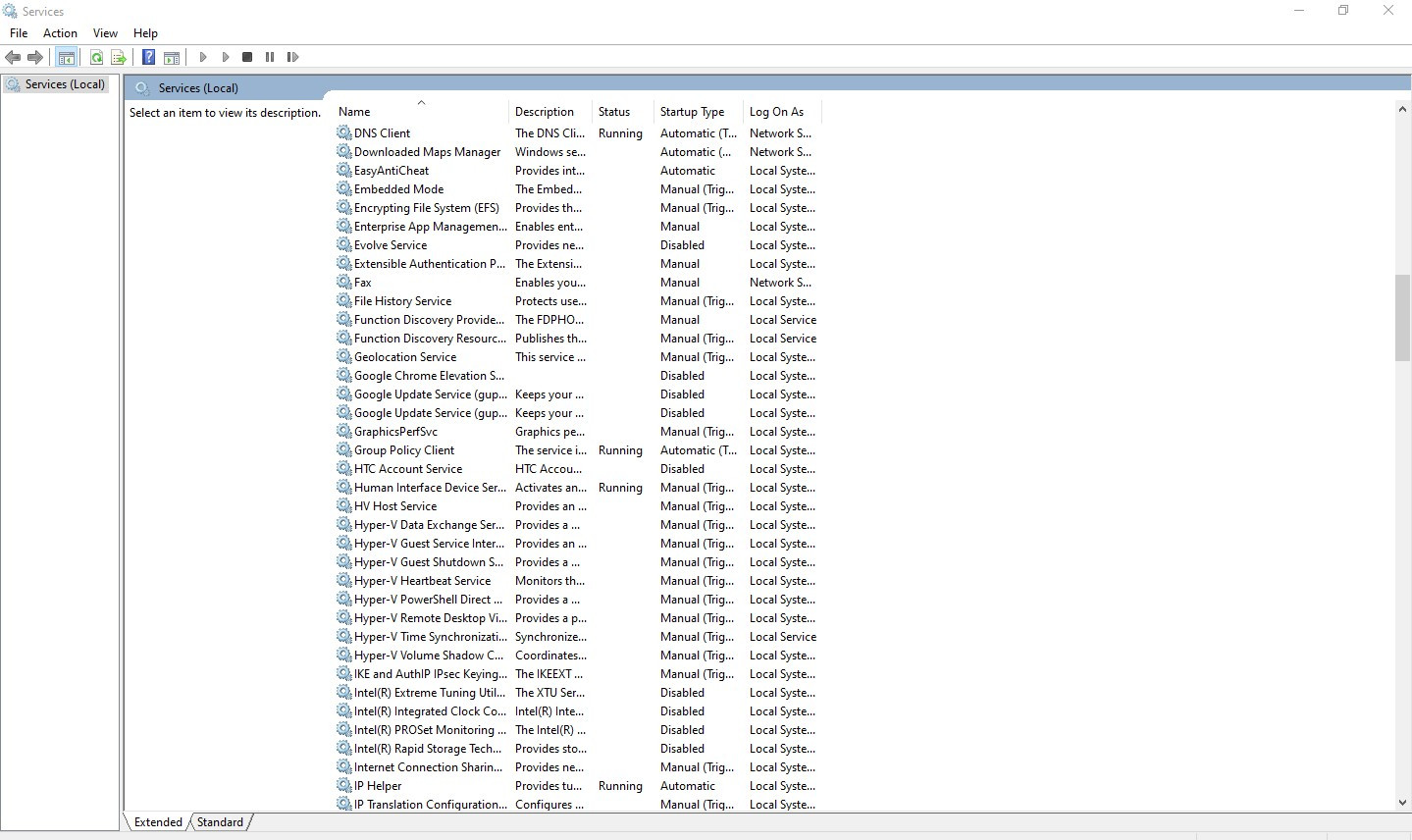The image size is (1412, 840).
Task: Click the Restart Service icon
Action: click(x=292, y=57)
